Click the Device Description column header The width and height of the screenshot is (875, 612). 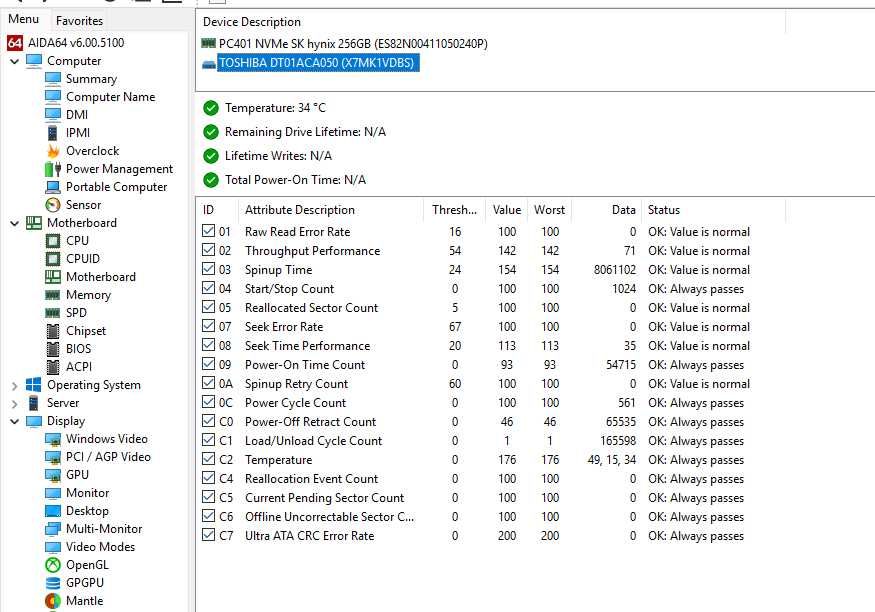click(x=491, y=22)
